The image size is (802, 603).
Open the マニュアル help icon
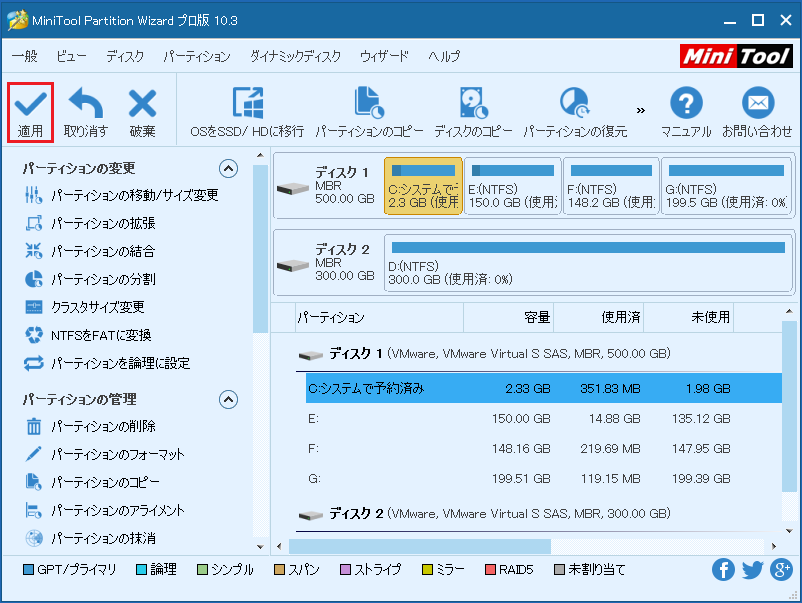click(686, 103)
